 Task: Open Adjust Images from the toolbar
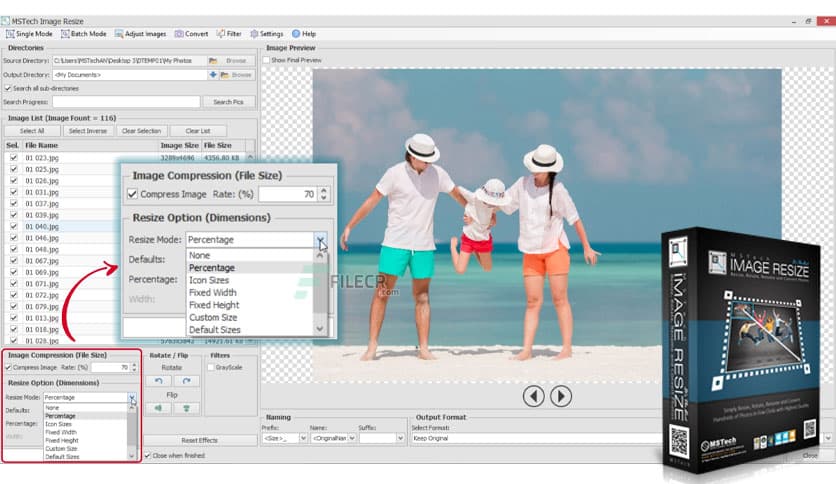(x=141, y=34)
